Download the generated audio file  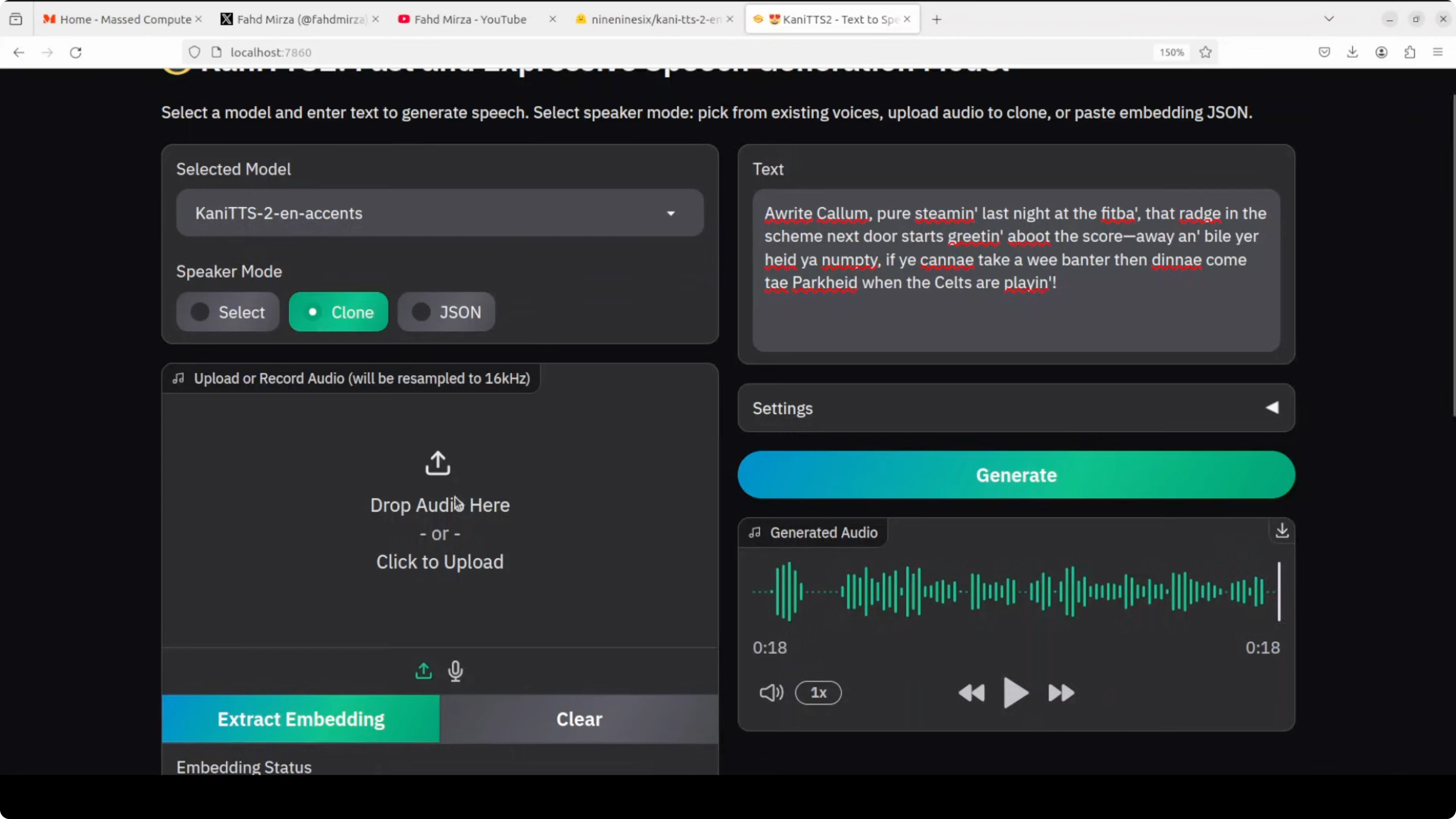[x=1282, y=531]
